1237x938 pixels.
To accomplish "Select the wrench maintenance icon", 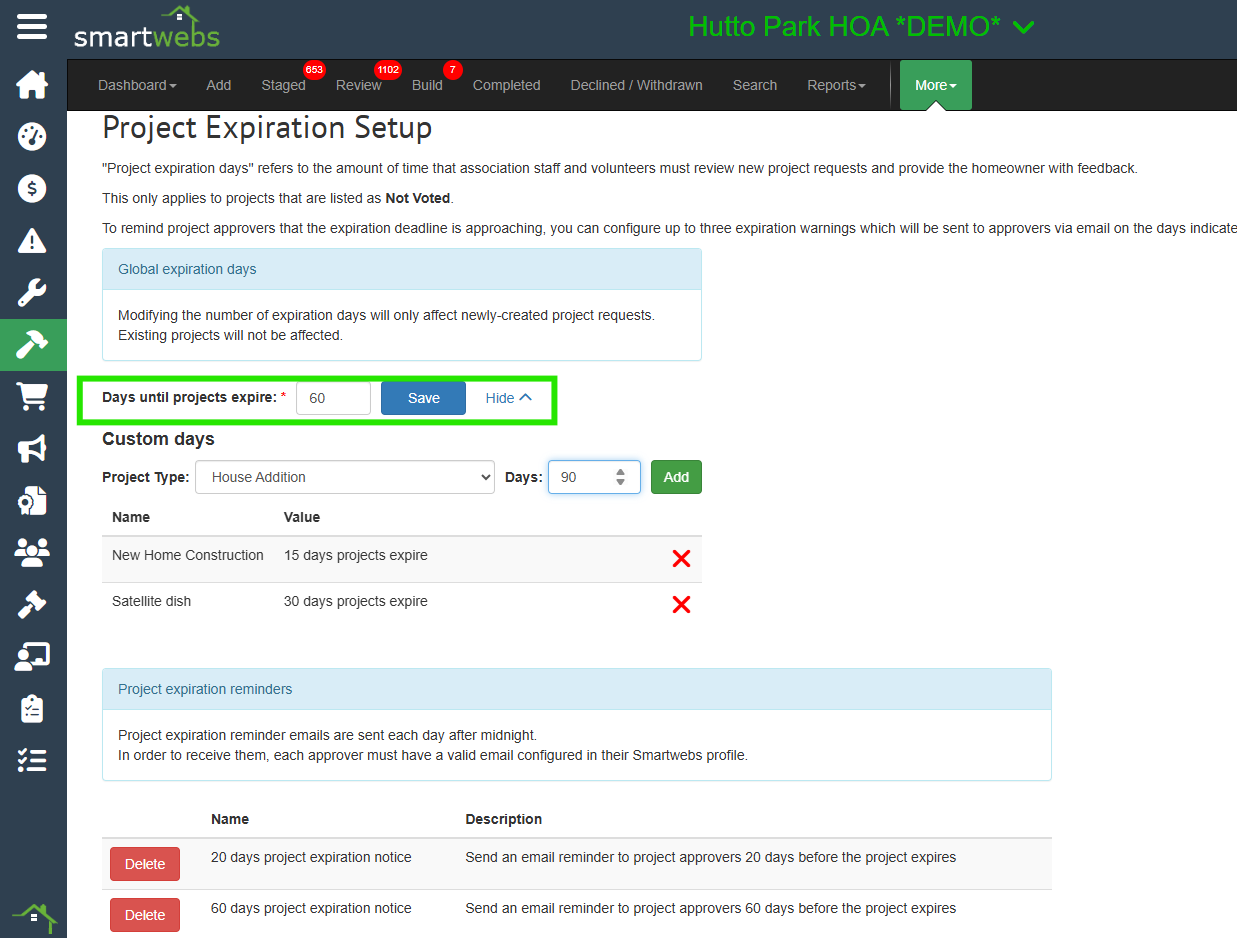I will pyautogui.click(x=32, y=293).
